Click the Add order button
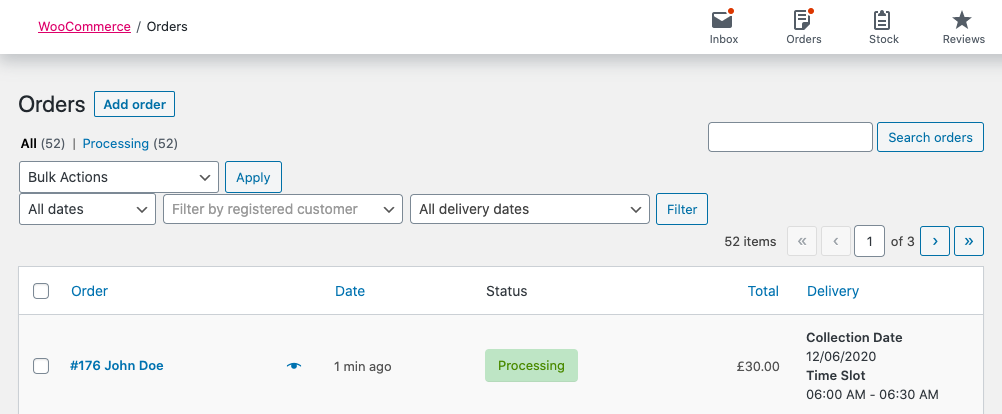The height and width of the screenshot is (414, 1002). (x=135, y=104)
